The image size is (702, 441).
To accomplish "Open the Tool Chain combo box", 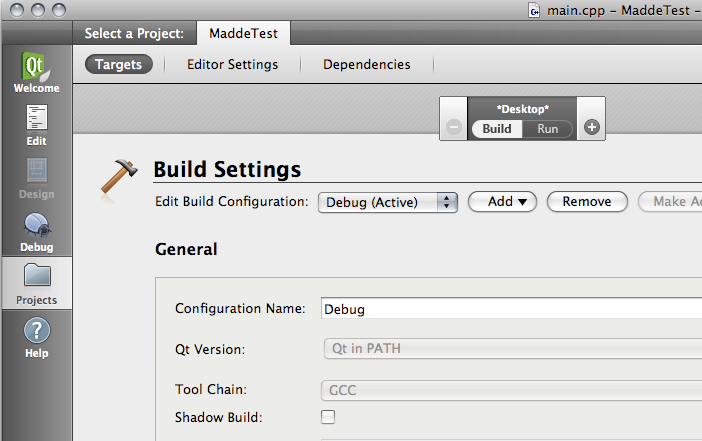I will (x=512, y=390).
